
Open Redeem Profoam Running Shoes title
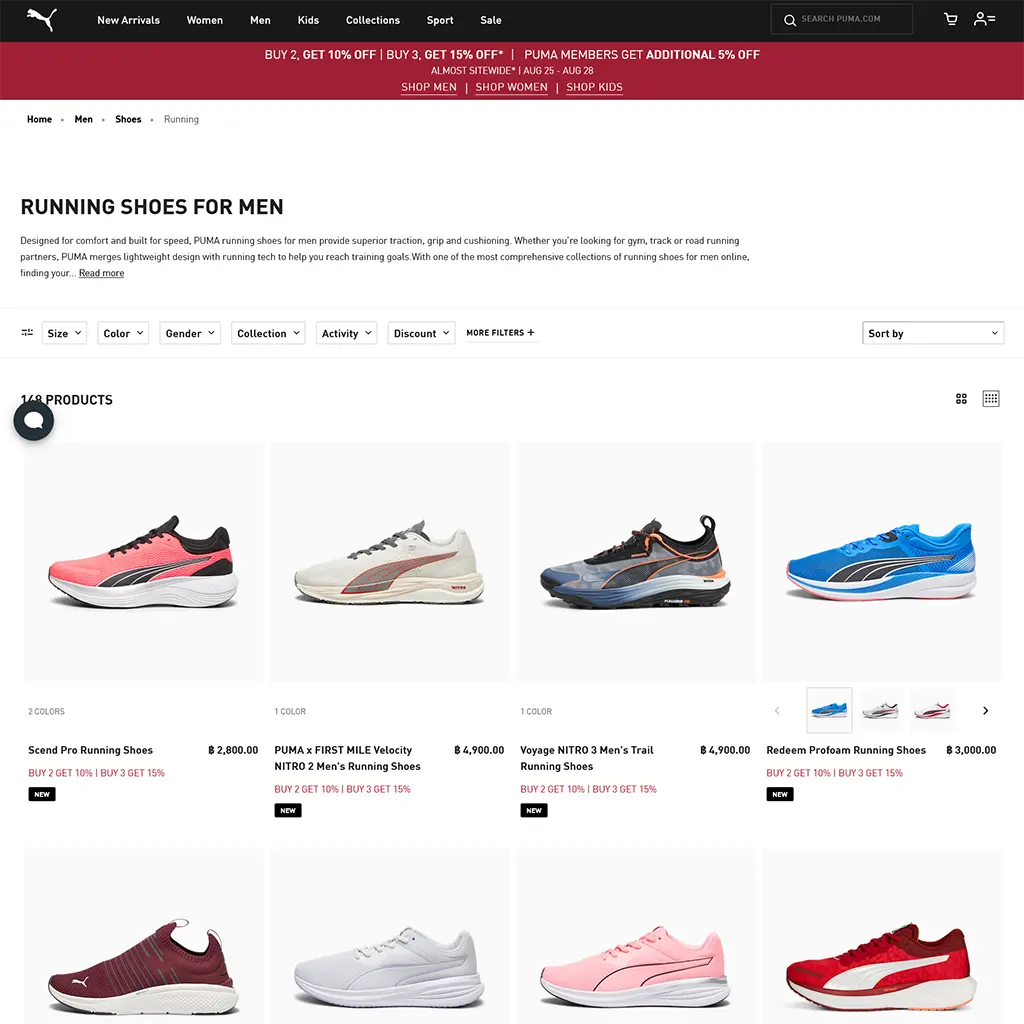pyautogui.click(x=846, y=750)
